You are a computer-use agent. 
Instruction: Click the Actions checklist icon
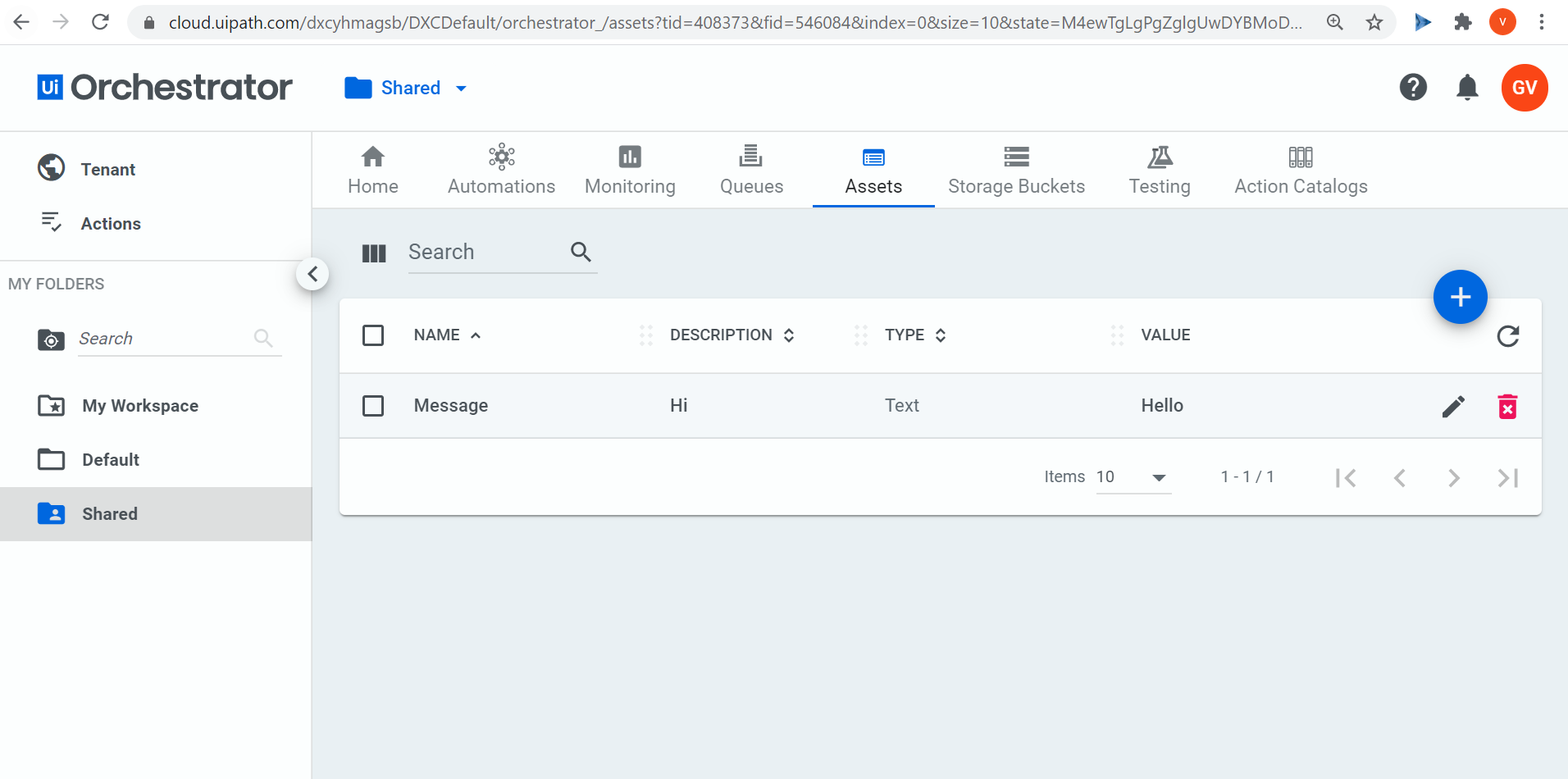[51, 222]
